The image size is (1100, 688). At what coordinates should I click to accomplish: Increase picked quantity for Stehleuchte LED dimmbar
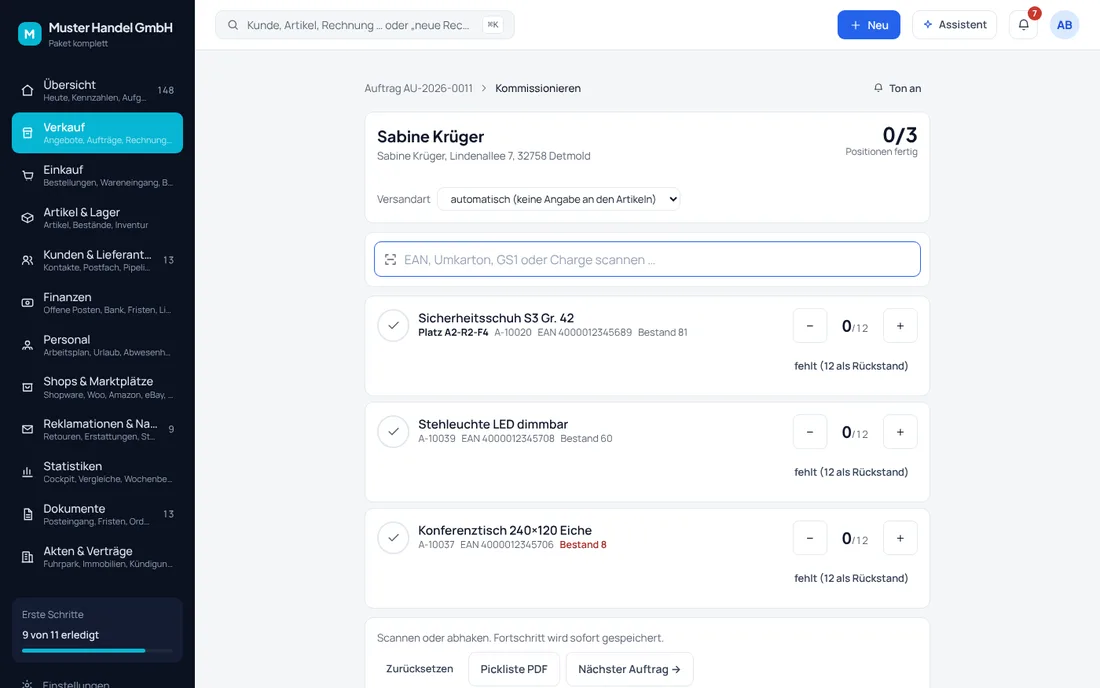coord(900,432)
